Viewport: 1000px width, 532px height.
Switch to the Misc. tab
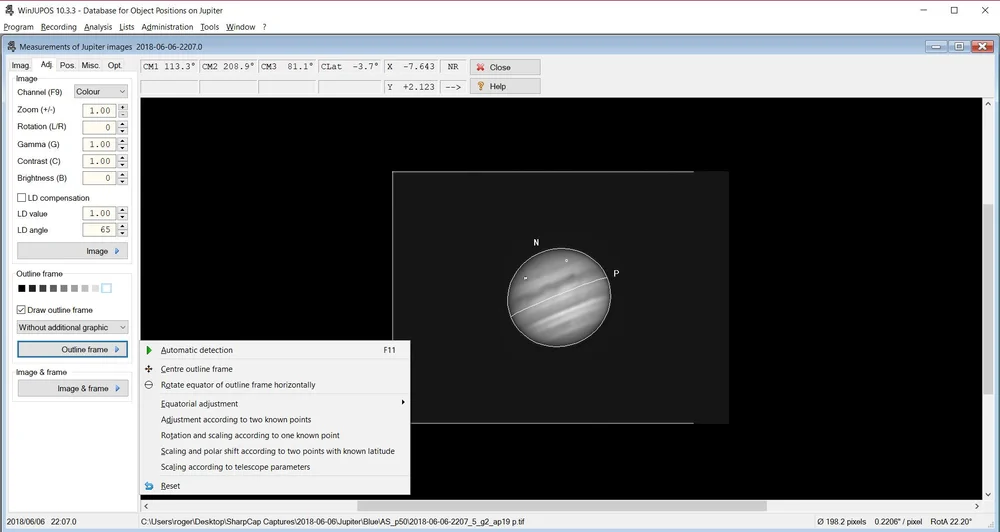point(91,65)
